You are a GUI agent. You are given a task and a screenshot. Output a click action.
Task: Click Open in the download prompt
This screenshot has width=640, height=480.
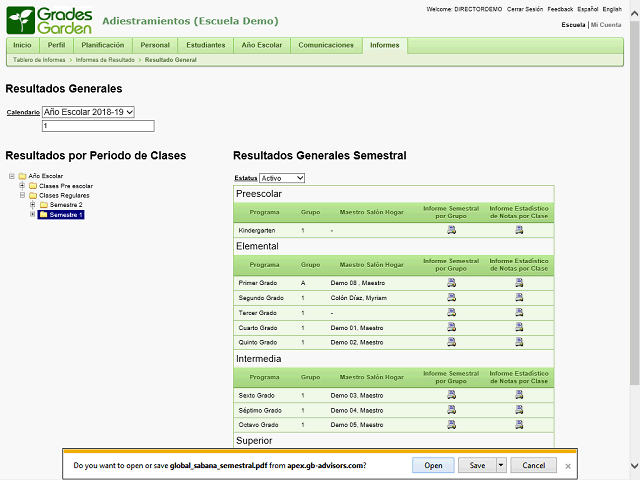433,465
